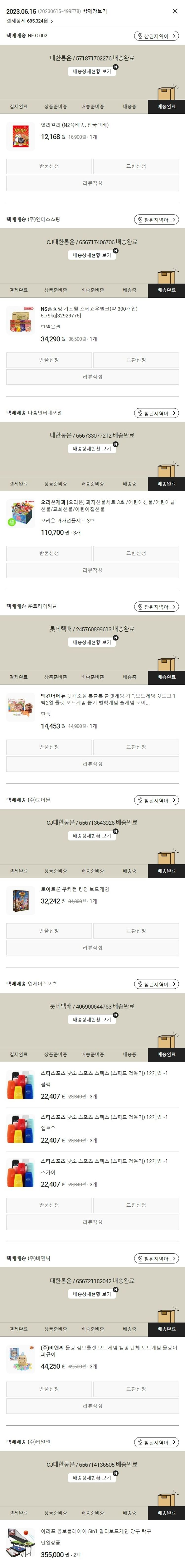Request return for the 할리갈리 order

pos(49,166)
